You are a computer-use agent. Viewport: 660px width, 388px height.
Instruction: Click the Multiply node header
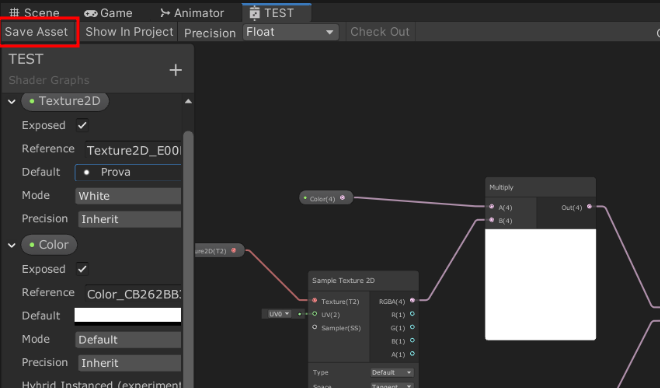pos(540,187)
